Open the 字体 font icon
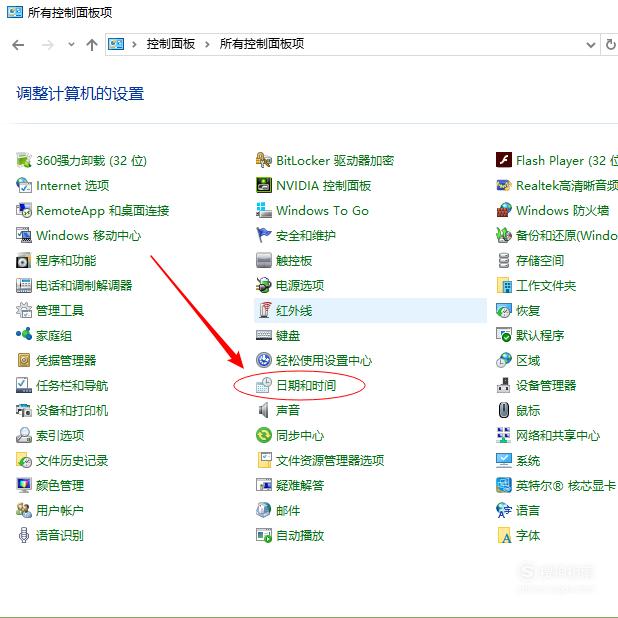The image size is (618, 618). (504, 535)
